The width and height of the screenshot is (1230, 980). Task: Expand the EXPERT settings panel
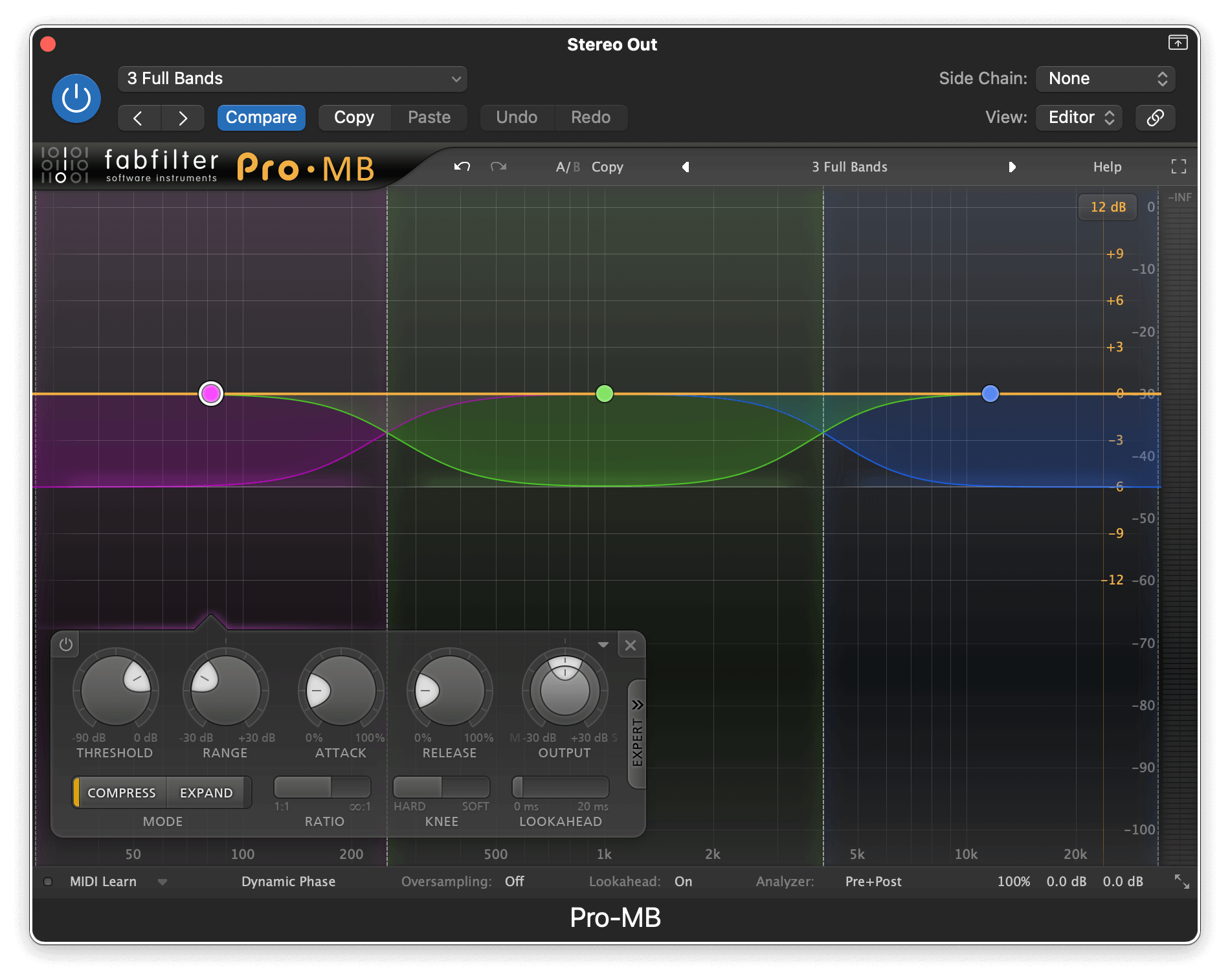click(637, 734)
